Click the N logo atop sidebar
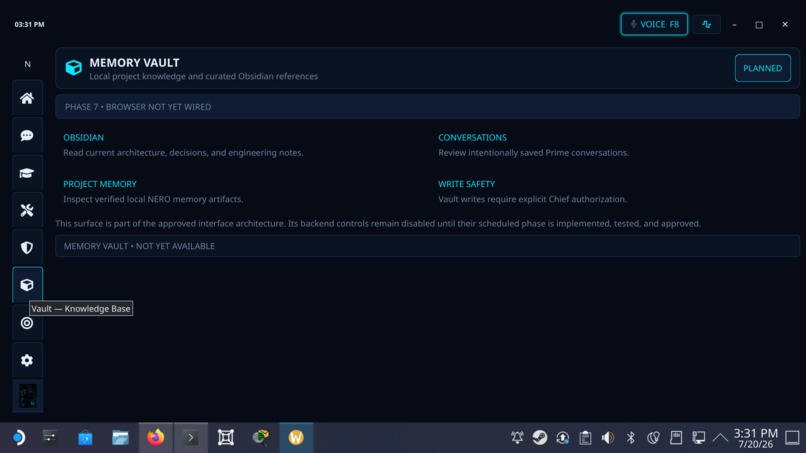Screen dimensions: 806x453 (28, 64)
